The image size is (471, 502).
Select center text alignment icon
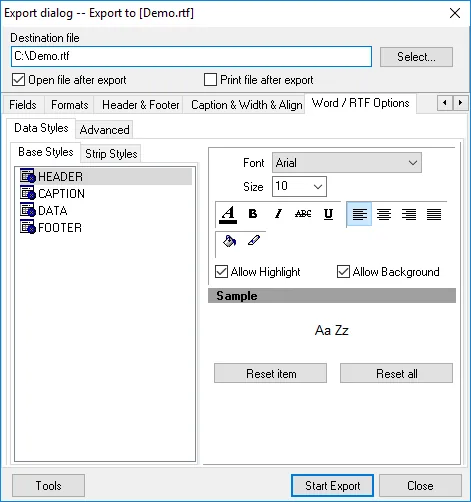pos(384,214)
